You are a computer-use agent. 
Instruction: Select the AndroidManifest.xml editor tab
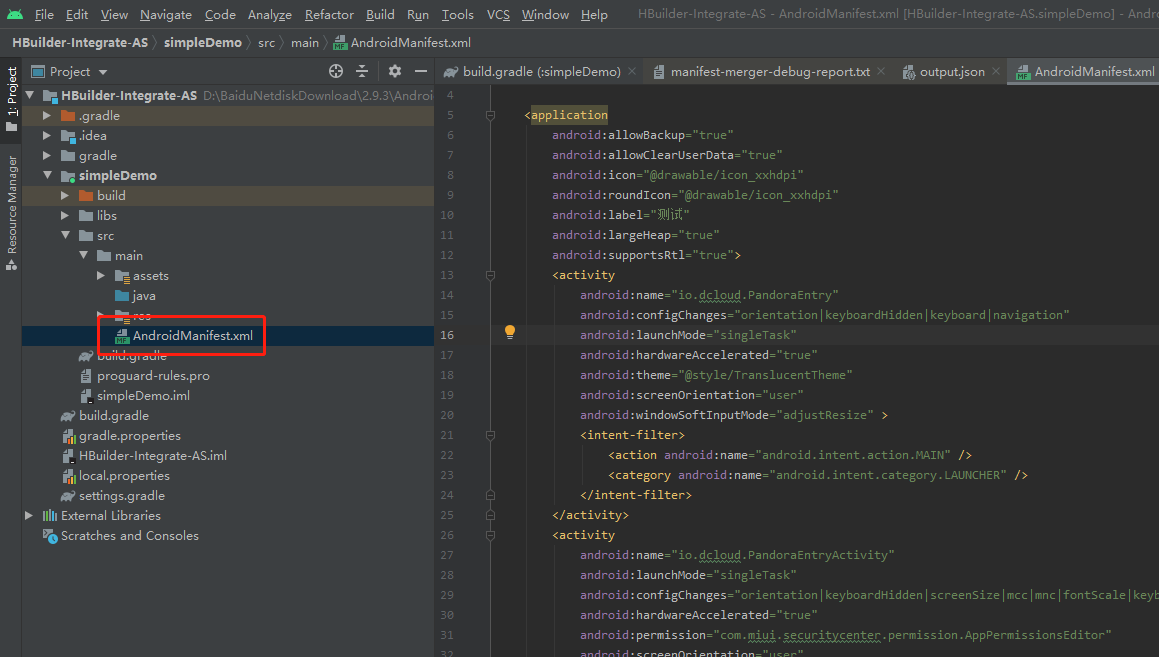click(x=1085, y=72)
